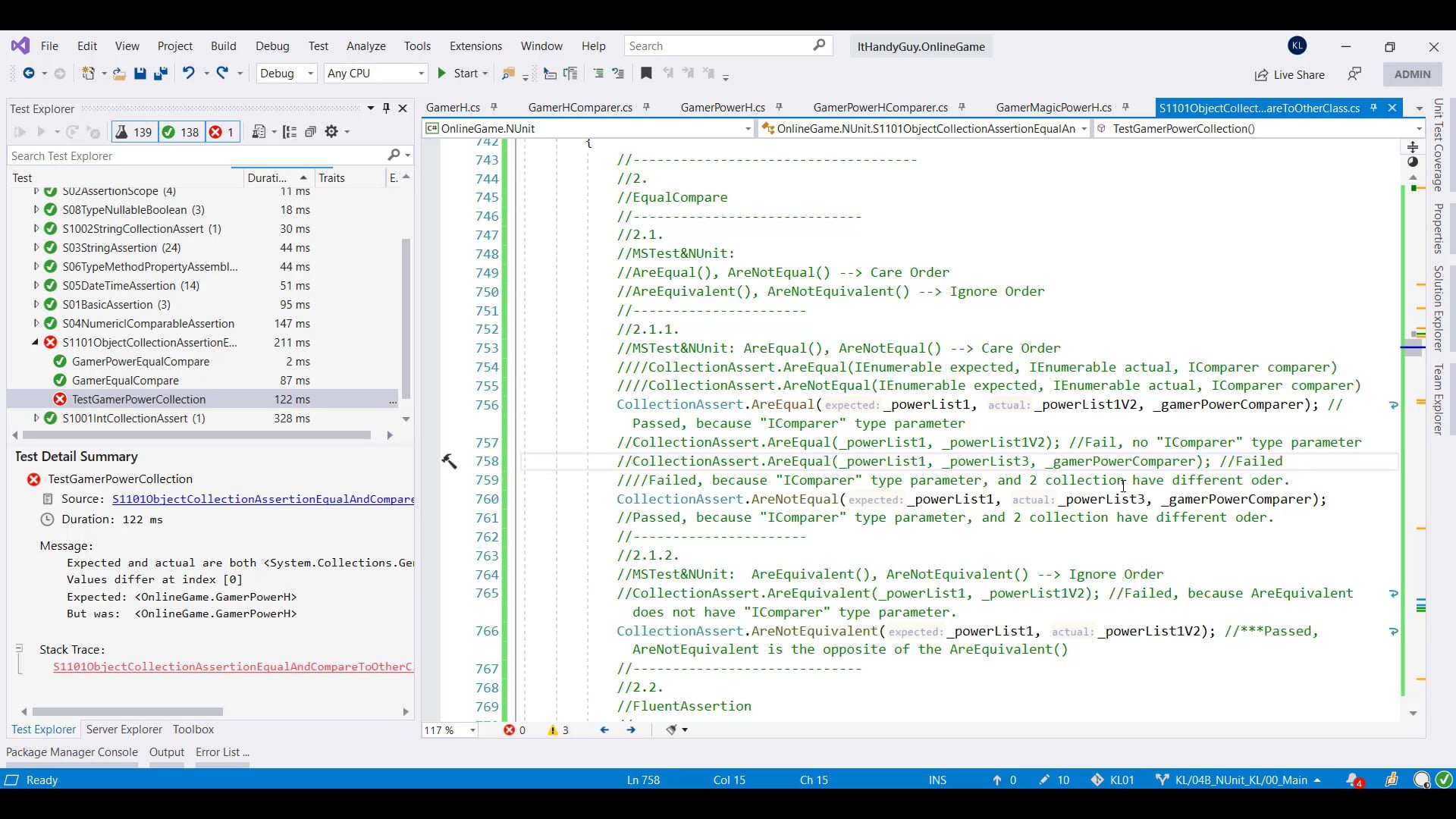
Task: Open the Analyze menu
Action: tap(366, 46)
